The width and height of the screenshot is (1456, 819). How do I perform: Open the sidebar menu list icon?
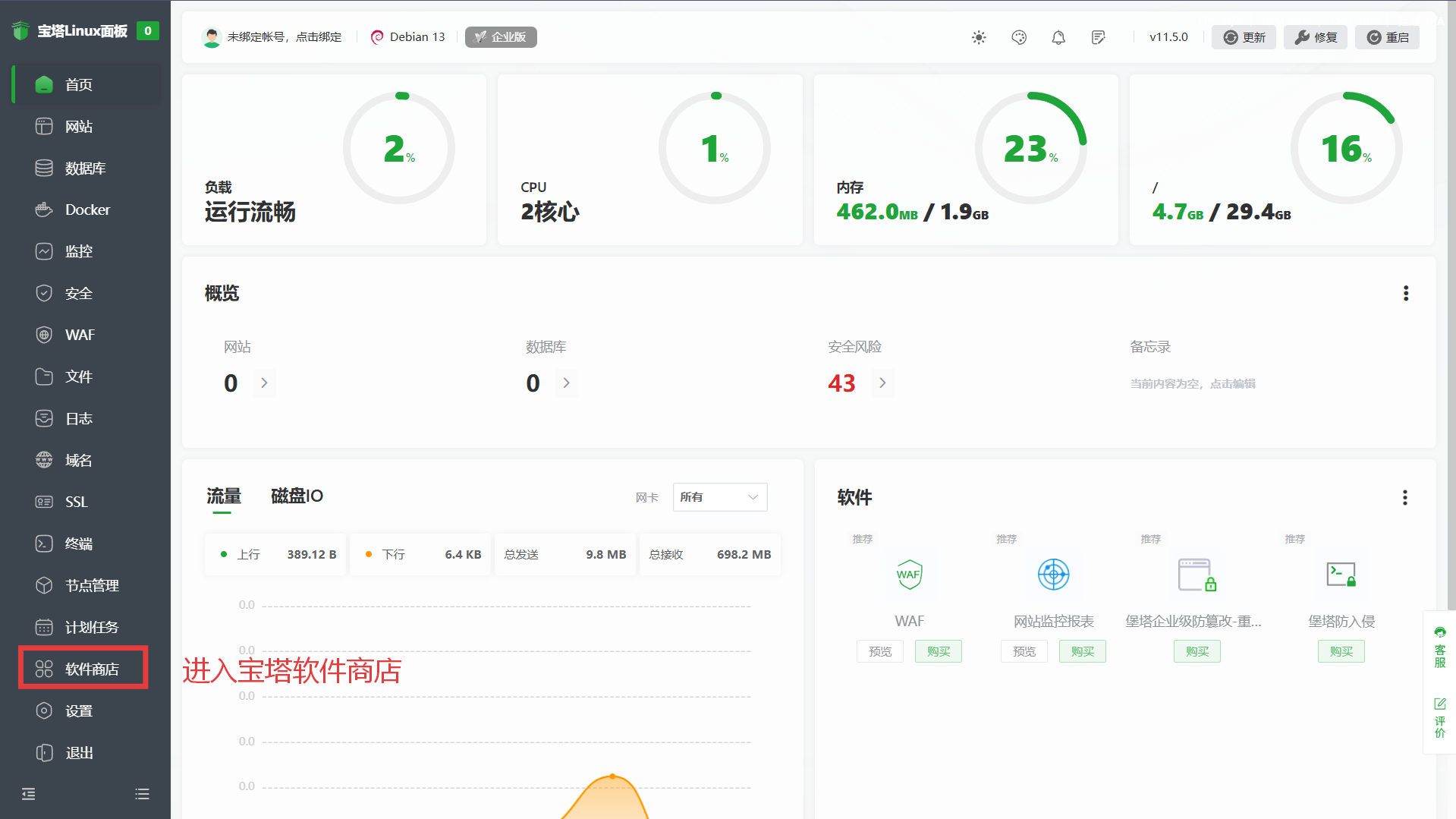click(x=142, y=794)
